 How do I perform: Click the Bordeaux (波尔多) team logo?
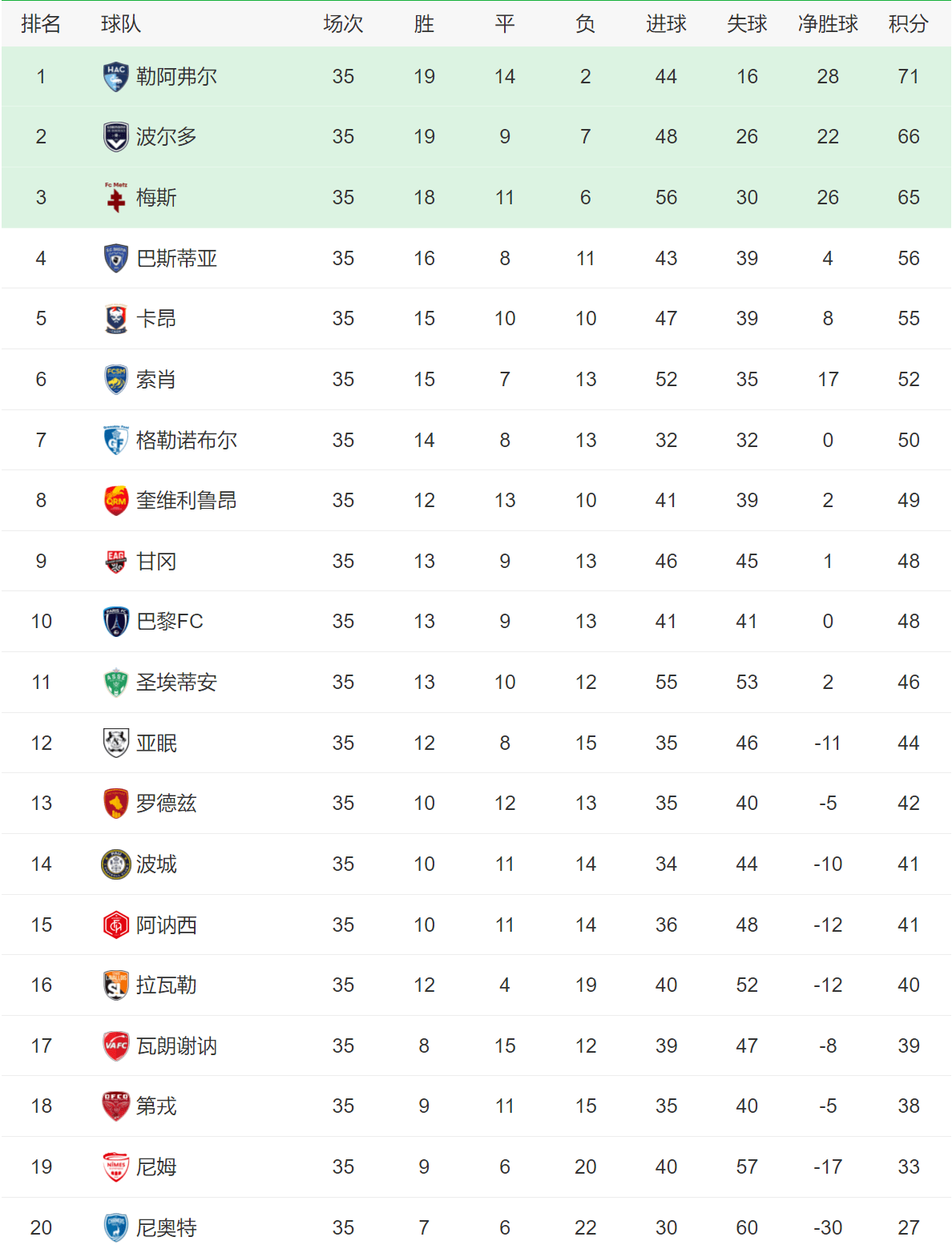coord(116,137)
